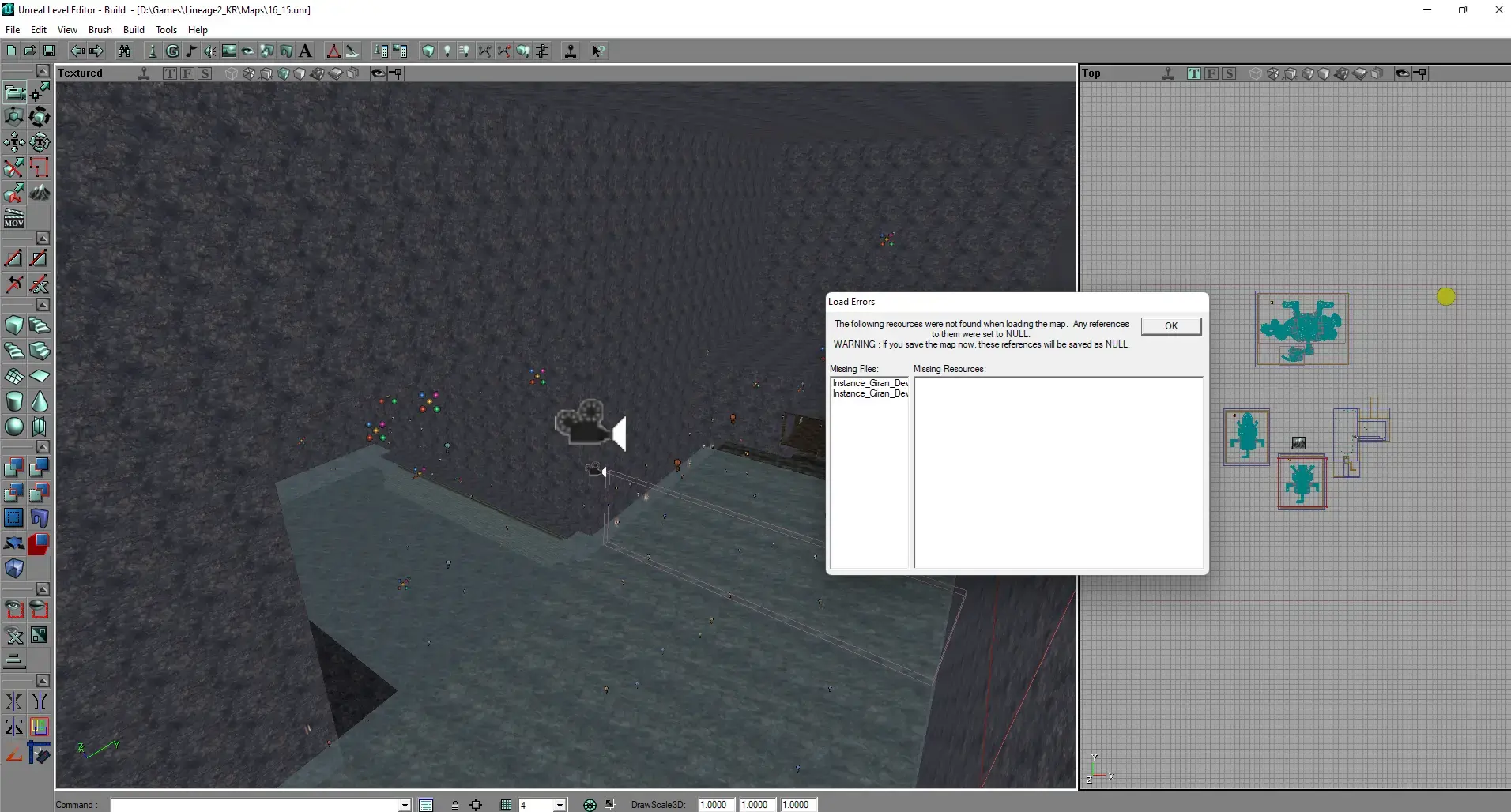Select first Instance_Giran_Dev missing file entry
1511x812 pixels.
[870, 383]
